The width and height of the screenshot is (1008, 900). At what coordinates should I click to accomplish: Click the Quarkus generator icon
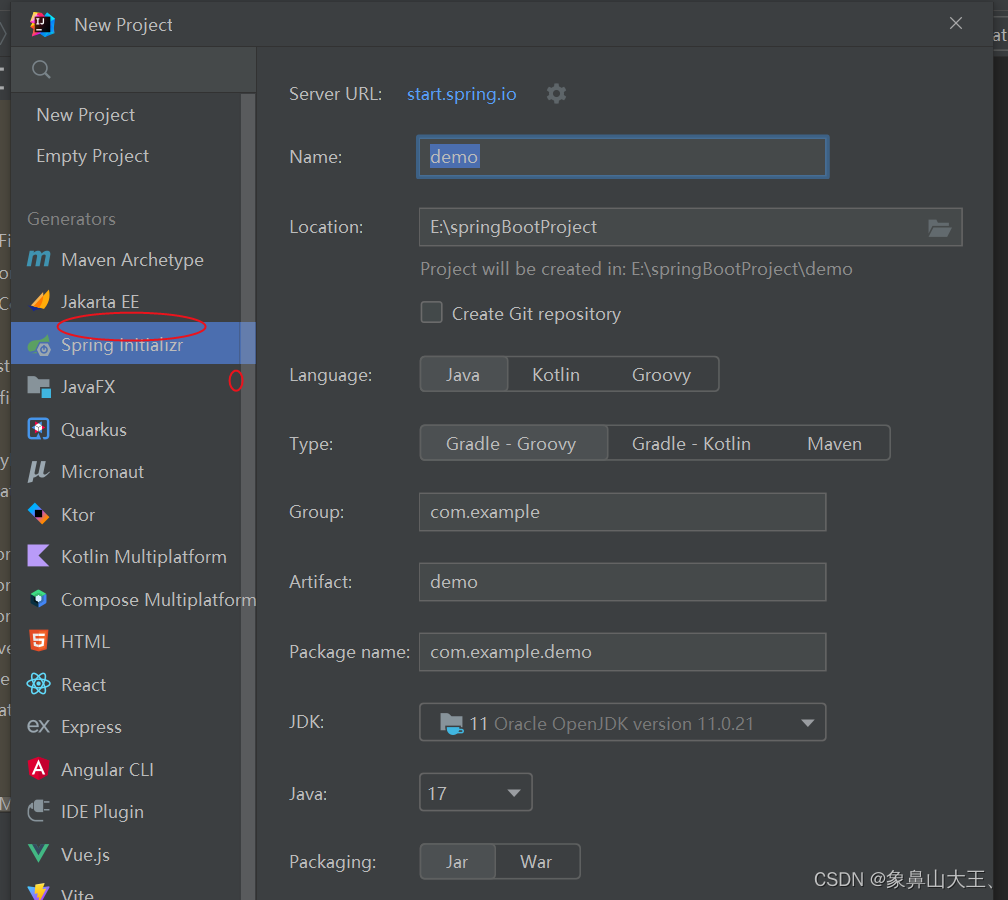(x=39, y=429)
